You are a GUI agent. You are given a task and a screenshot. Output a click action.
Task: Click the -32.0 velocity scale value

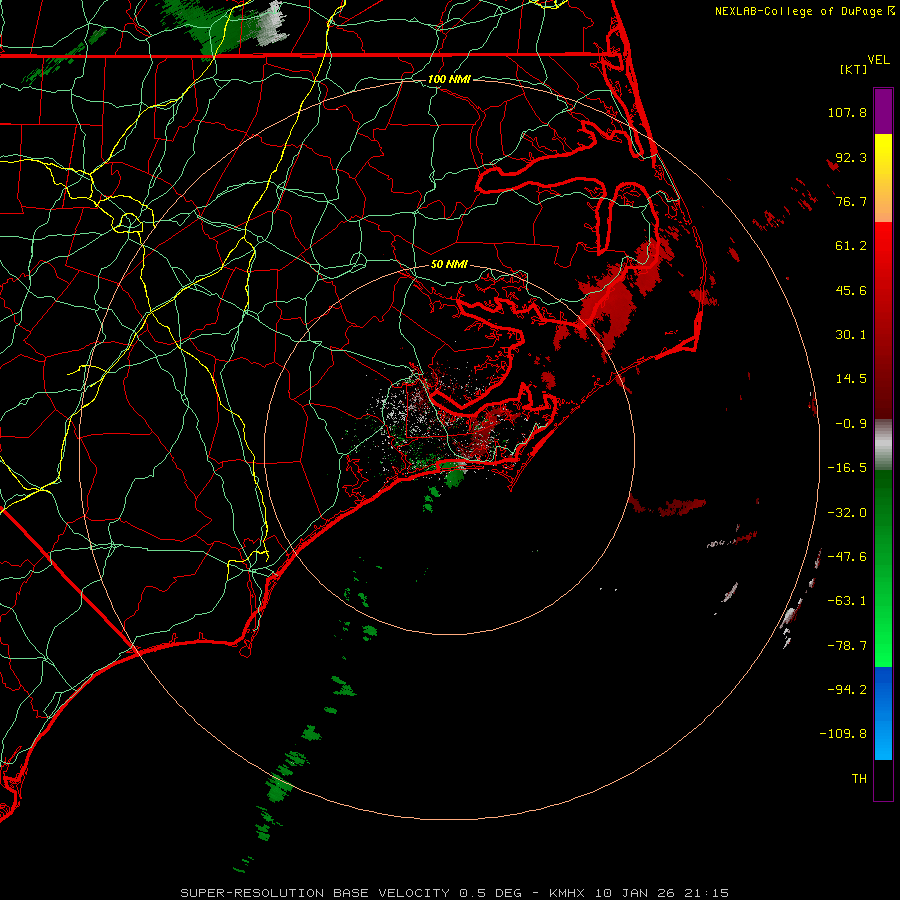point(847,513)
